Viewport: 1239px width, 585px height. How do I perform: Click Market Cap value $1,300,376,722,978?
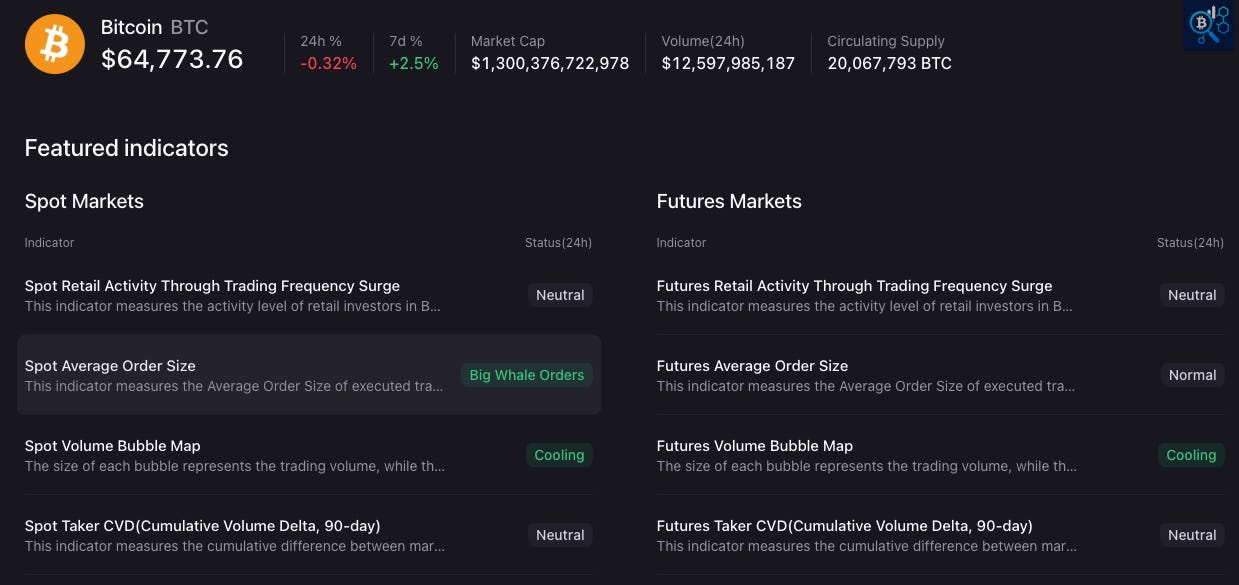pos(550,64)
